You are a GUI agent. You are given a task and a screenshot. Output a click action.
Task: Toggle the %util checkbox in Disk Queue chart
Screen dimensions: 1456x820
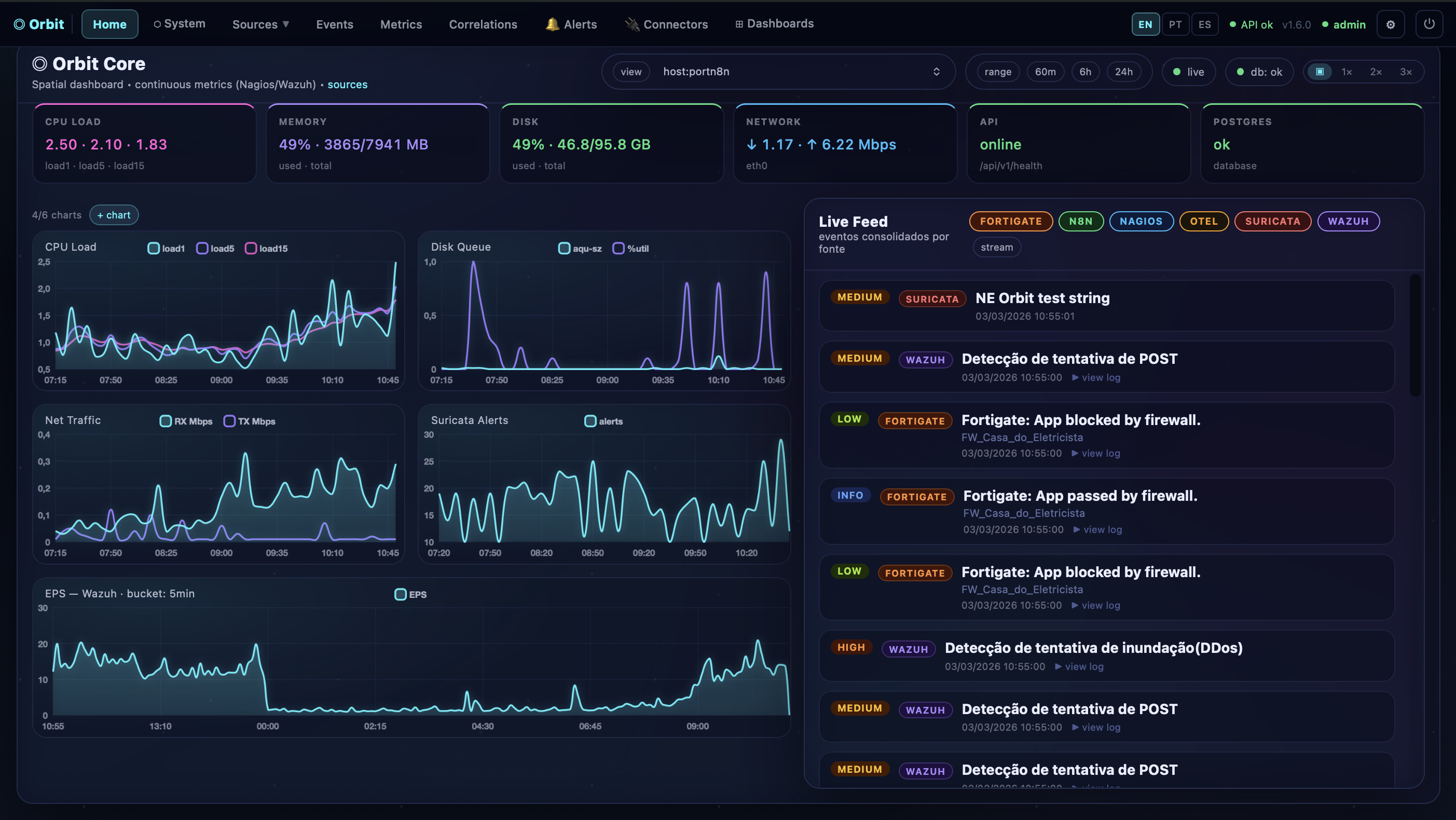pyautogui.click(x=618, y=248)
